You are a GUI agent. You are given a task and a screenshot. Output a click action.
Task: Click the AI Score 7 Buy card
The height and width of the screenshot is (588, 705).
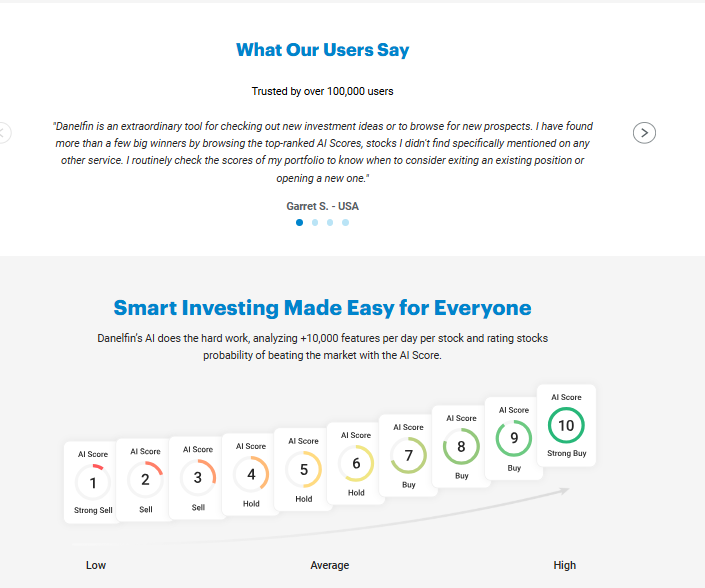coord(409,455)
